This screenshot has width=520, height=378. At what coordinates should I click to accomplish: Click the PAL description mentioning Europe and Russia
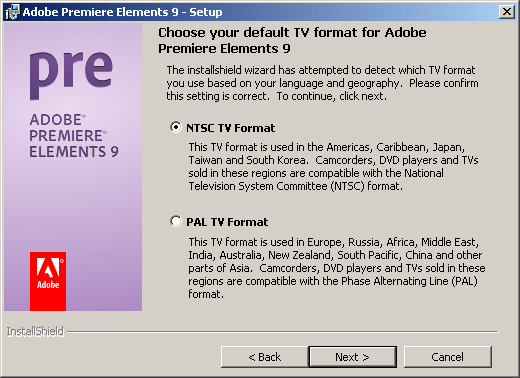click(337, 268)
